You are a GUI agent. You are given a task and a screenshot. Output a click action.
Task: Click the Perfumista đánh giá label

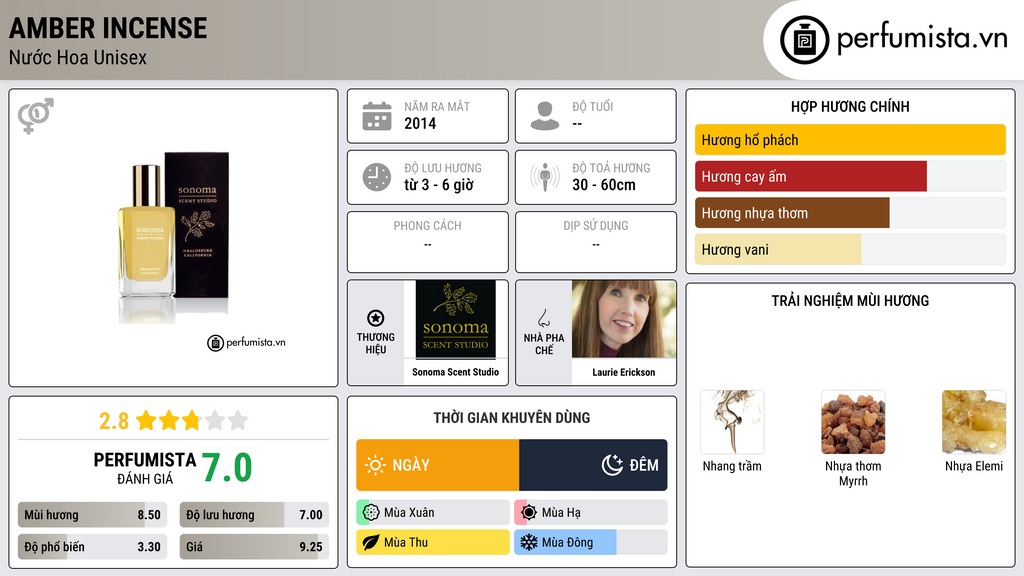point(145,468)
